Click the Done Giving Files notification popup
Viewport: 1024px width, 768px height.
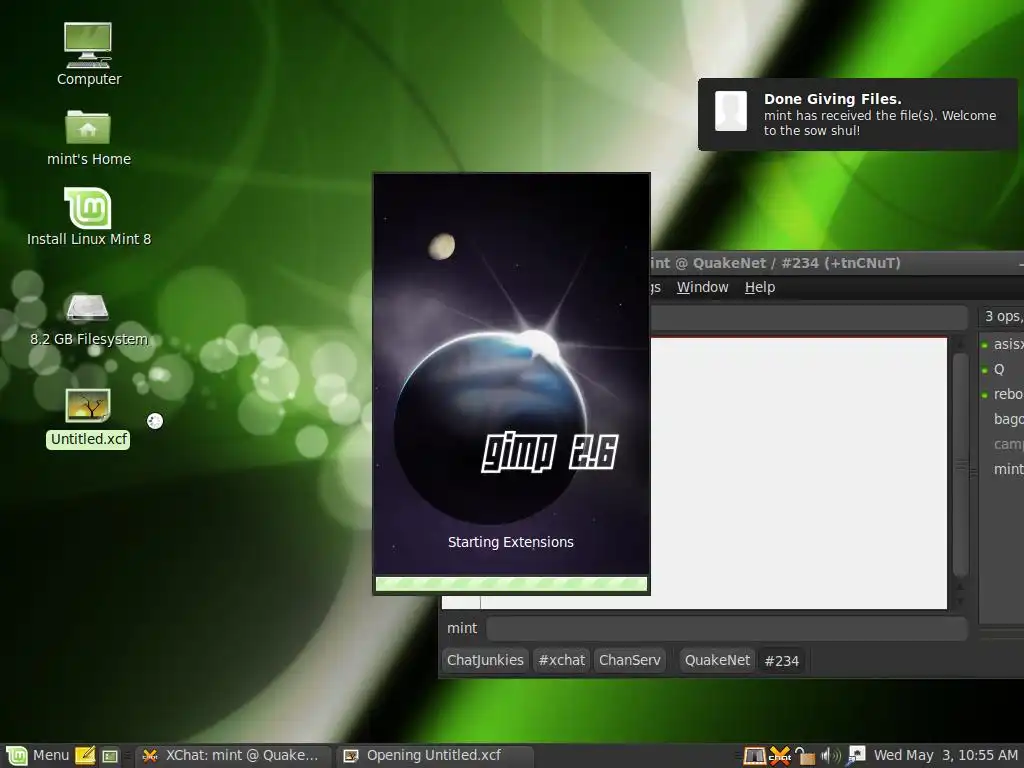click(x=857, y=114)
